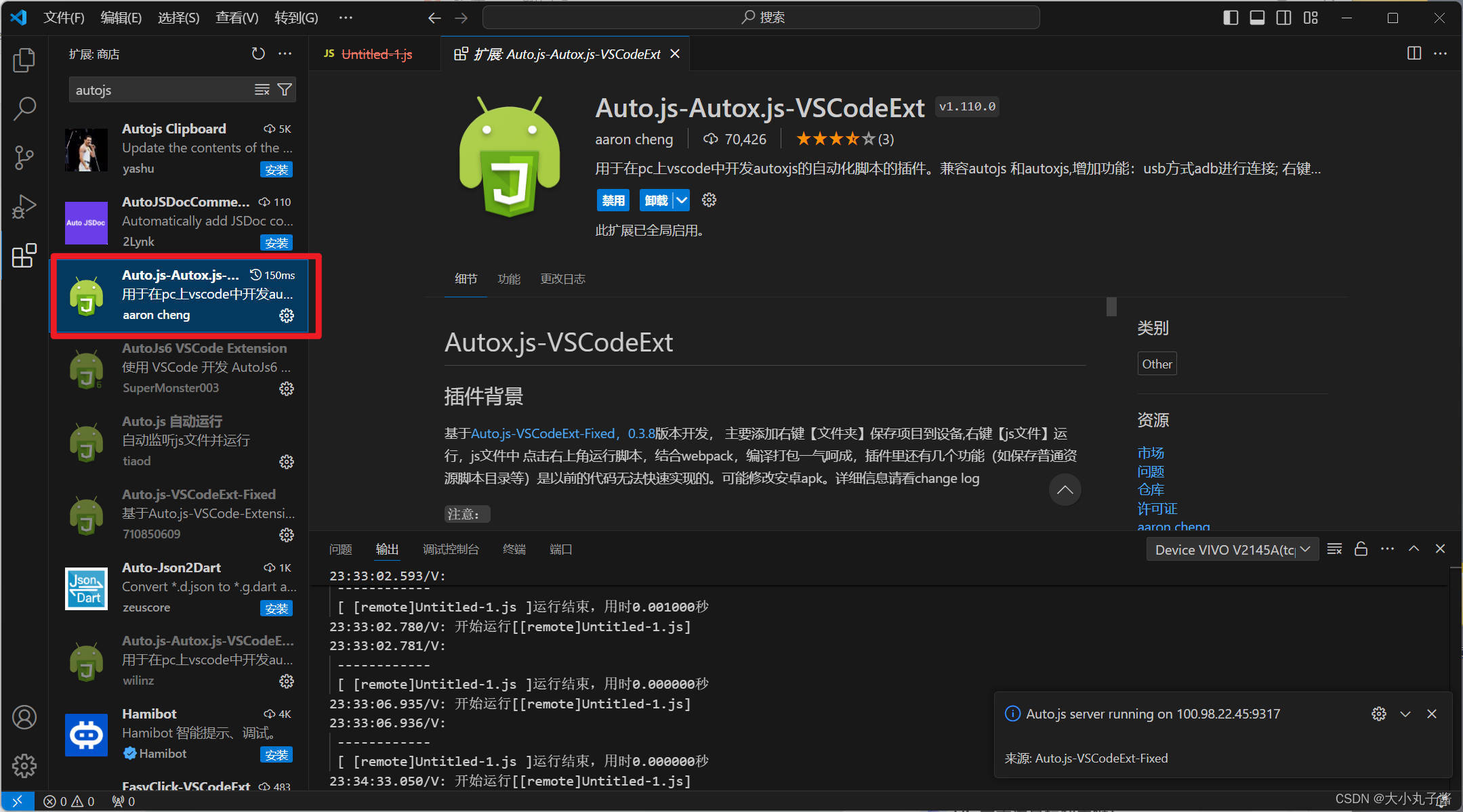Open the Explorer view
Viewport: 1463px width, 812px height.
pos(24,60)
